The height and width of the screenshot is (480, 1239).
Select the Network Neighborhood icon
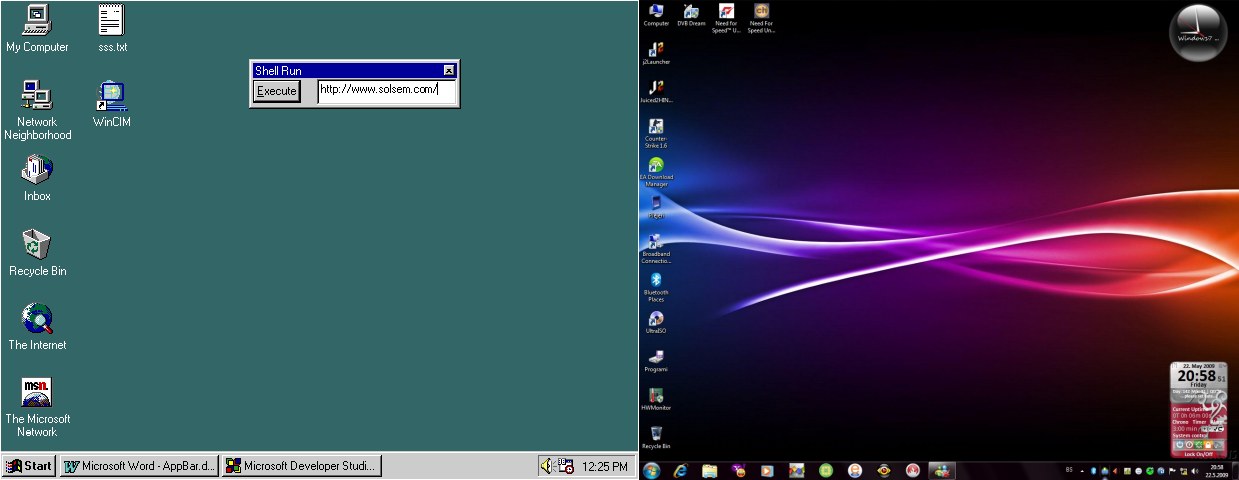37,110
